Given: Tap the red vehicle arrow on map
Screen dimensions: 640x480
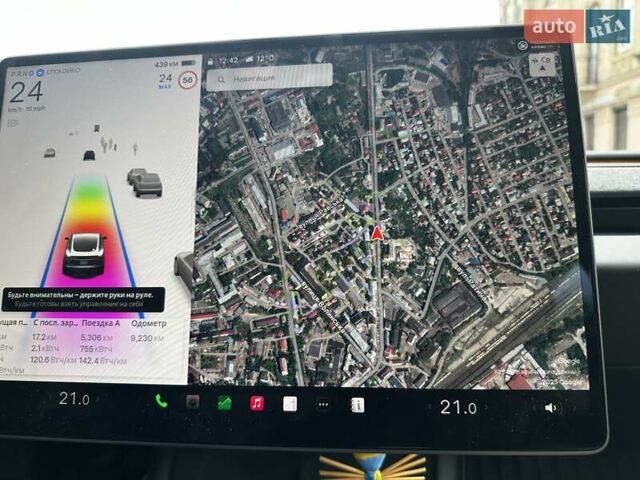Looking at the screenshot, I should [x=377, y=233].
